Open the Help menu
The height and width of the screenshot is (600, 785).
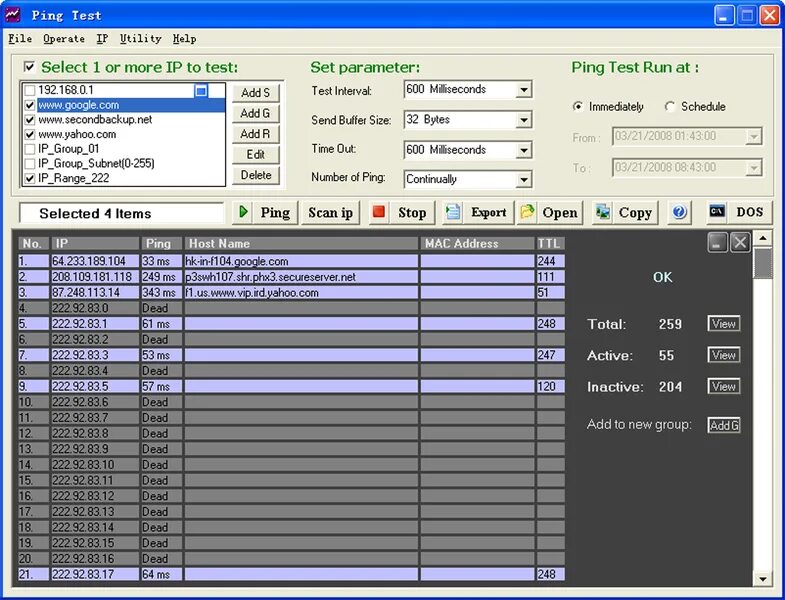(184, 39)
